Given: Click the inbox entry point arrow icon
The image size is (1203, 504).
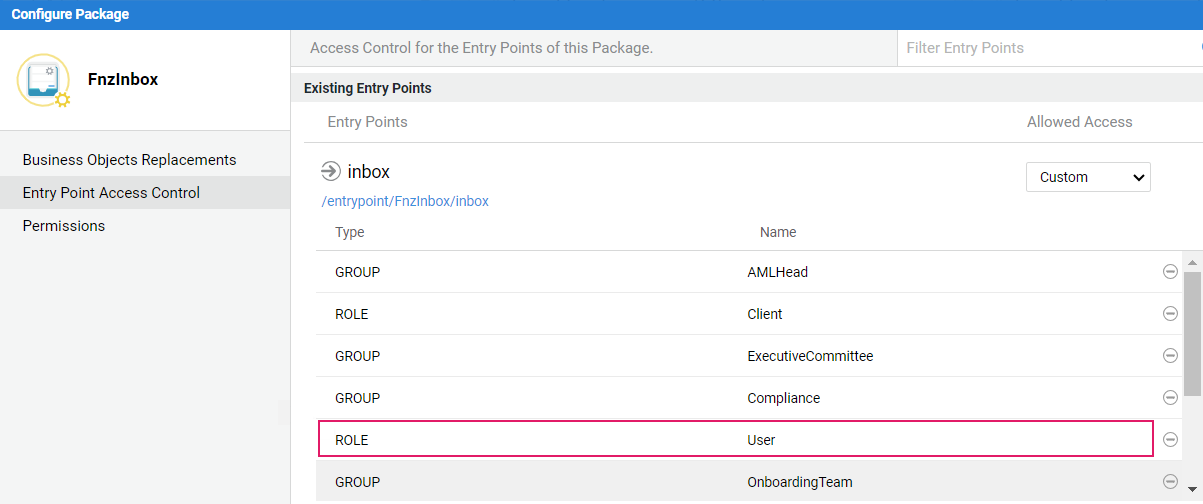Looking at the screenshot, I should click(x=331, y=172).
